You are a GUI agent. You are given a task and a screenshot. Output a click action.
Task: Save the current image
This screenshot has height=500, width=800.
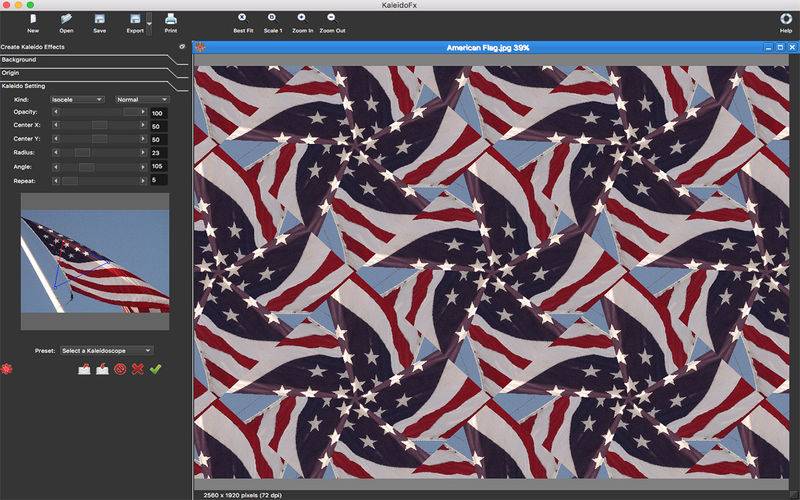pos(99,23)
